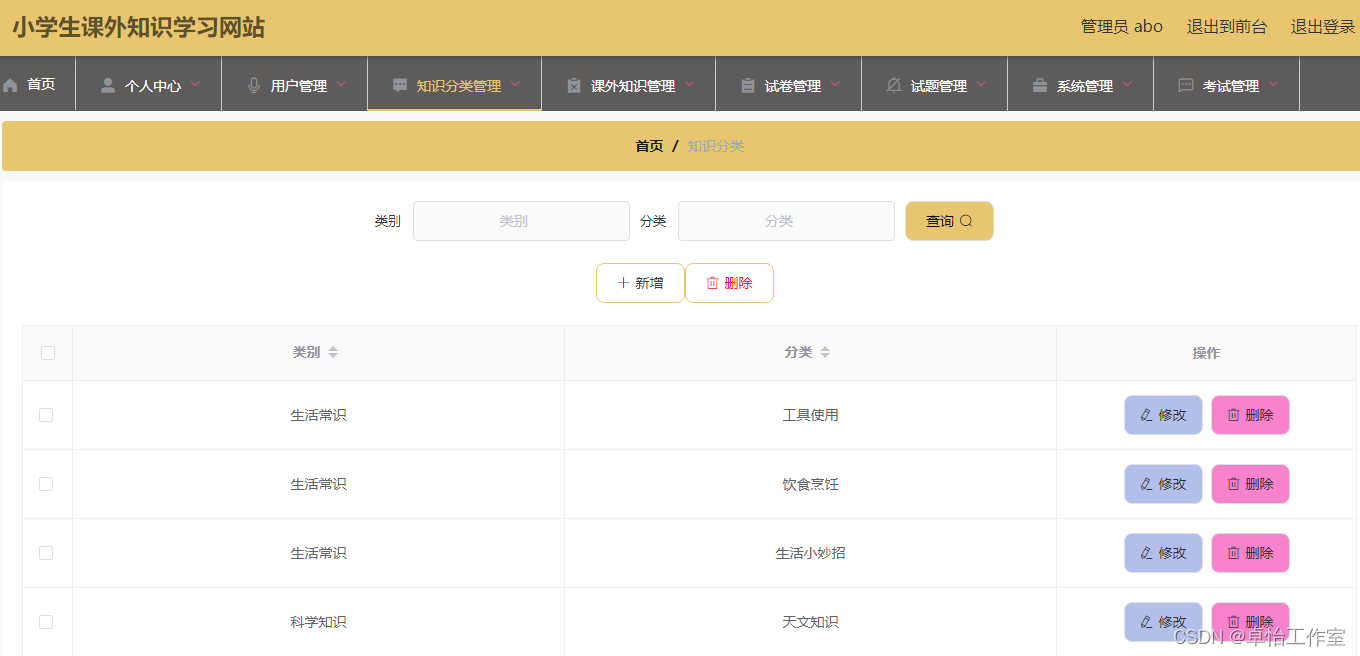Click the plus icon in 新增 button
1360x656 pixels.
point(623,283)
